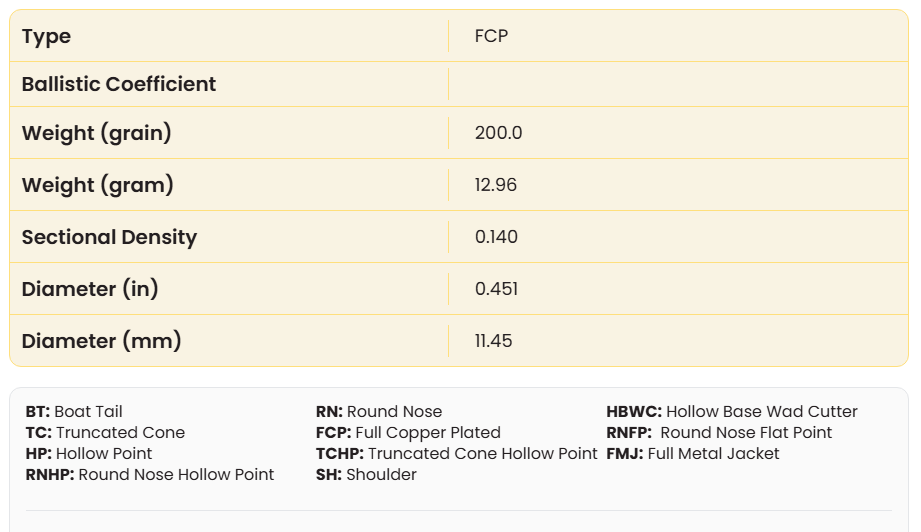Click the Type row label
The width and height of the screenshot is (921, 532).
pos(46,37)
